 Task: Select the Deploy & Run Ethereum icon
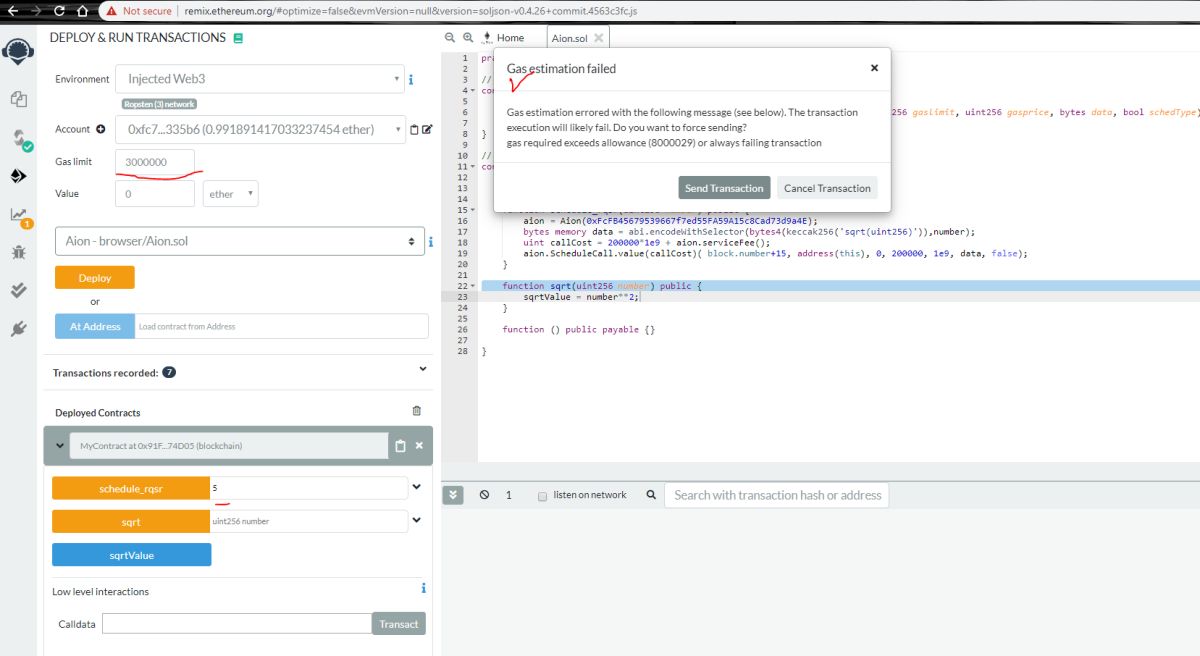tap(17, 176)
